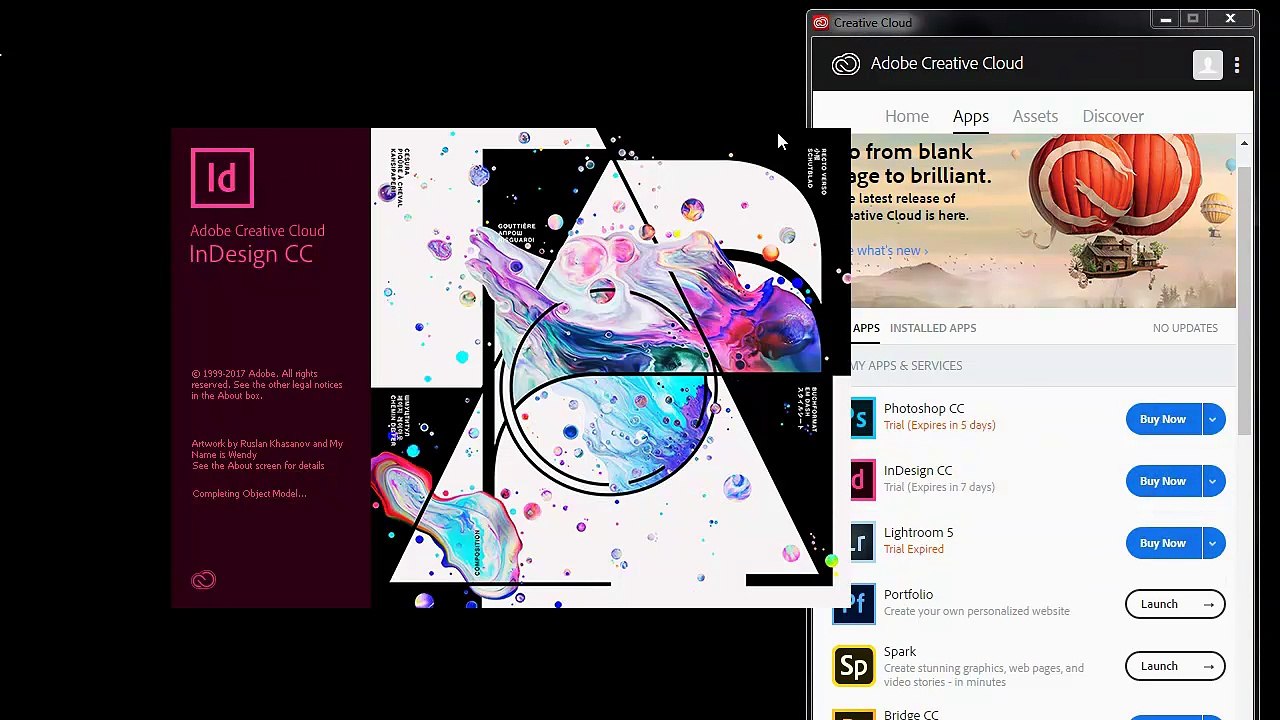Click the "Lightroom 5" app name
This screenshot has height=720, width=1280.
click(918, 533)
